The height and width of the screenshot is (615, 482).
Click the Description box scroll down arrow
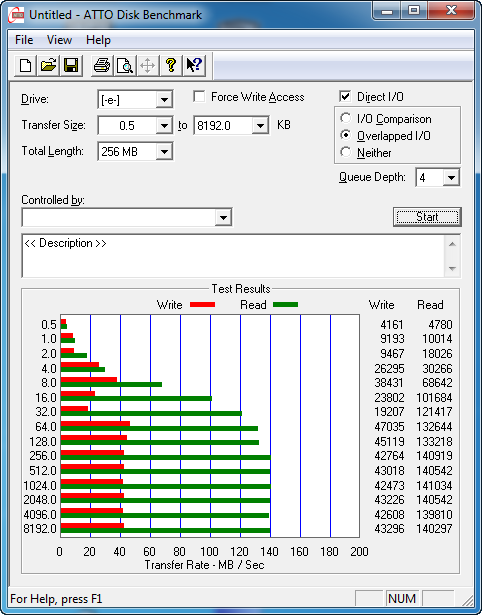[x=452, y=269]
